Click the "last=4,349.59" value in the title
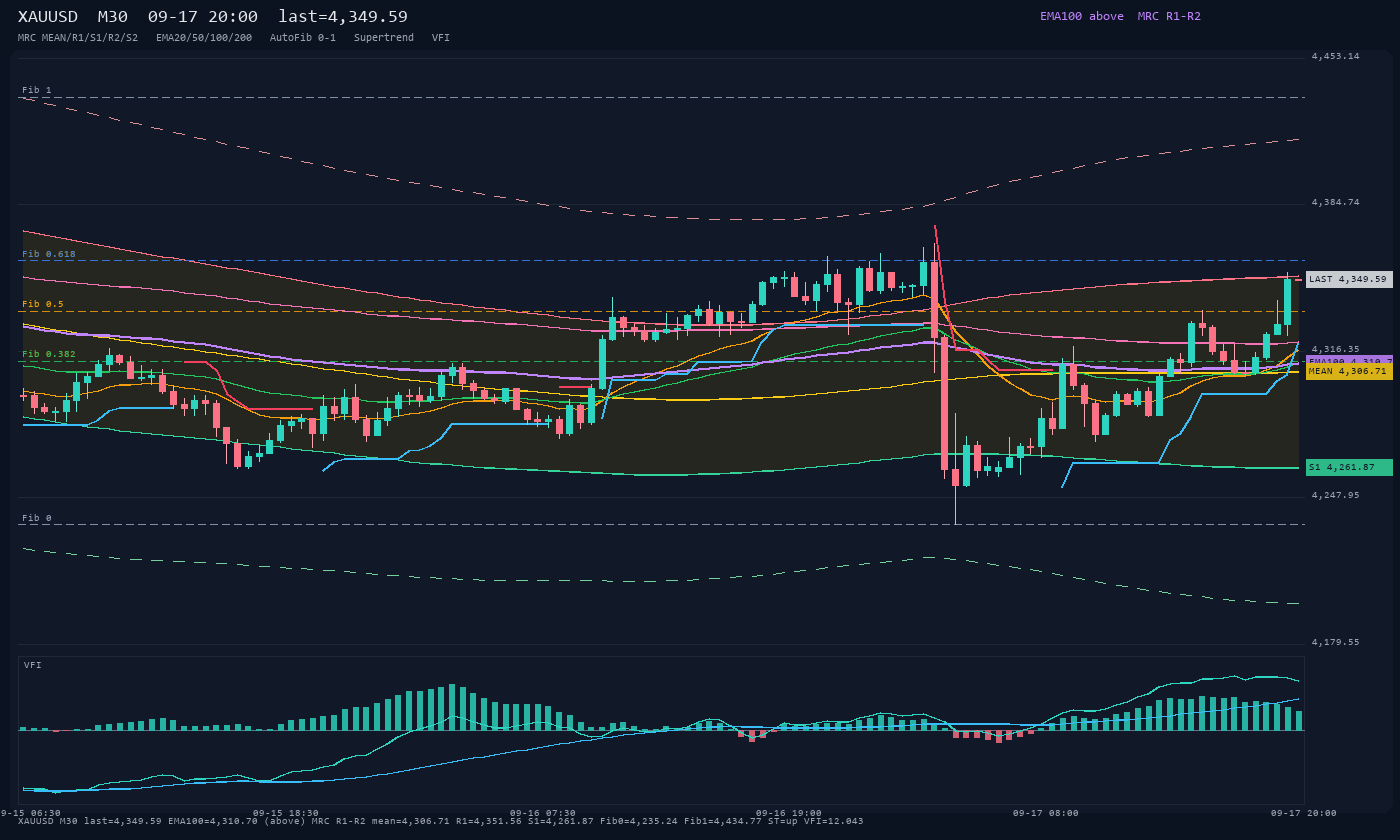This screenshot has height=840, width=1400. coord(343,16)
